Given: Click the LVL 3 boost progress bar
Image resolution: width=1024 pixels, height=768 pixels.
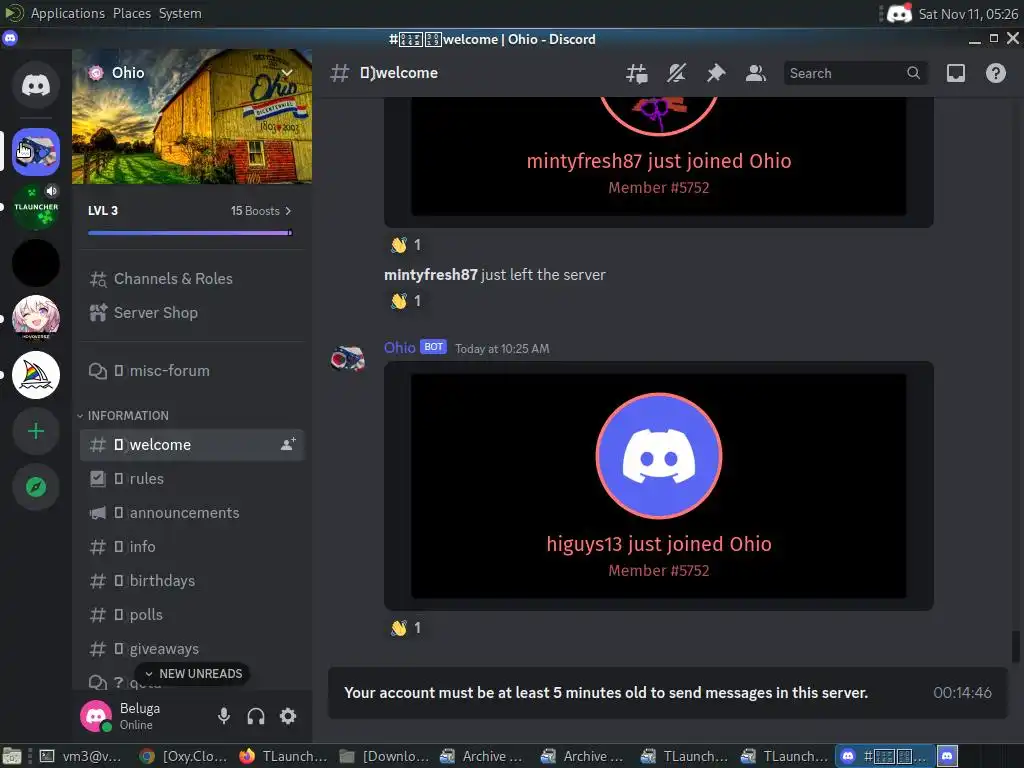Looking at the screenshot, I should point(190,232).
